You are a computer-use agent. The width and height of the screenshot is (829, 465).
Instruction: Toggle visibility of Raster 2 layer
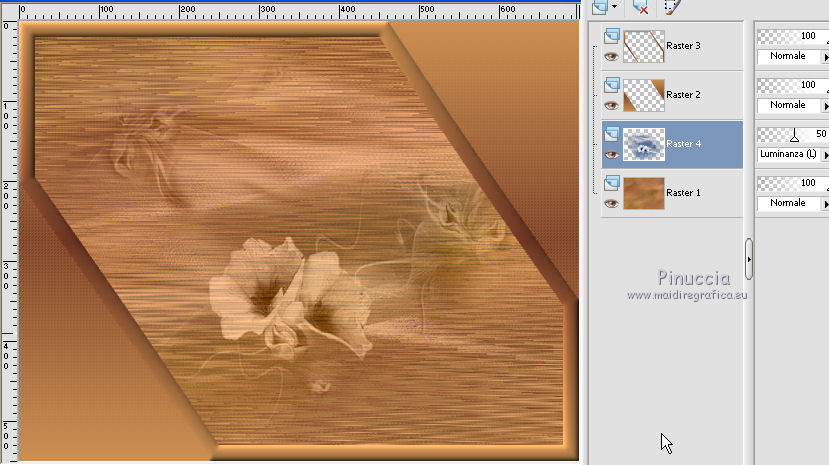611,105
